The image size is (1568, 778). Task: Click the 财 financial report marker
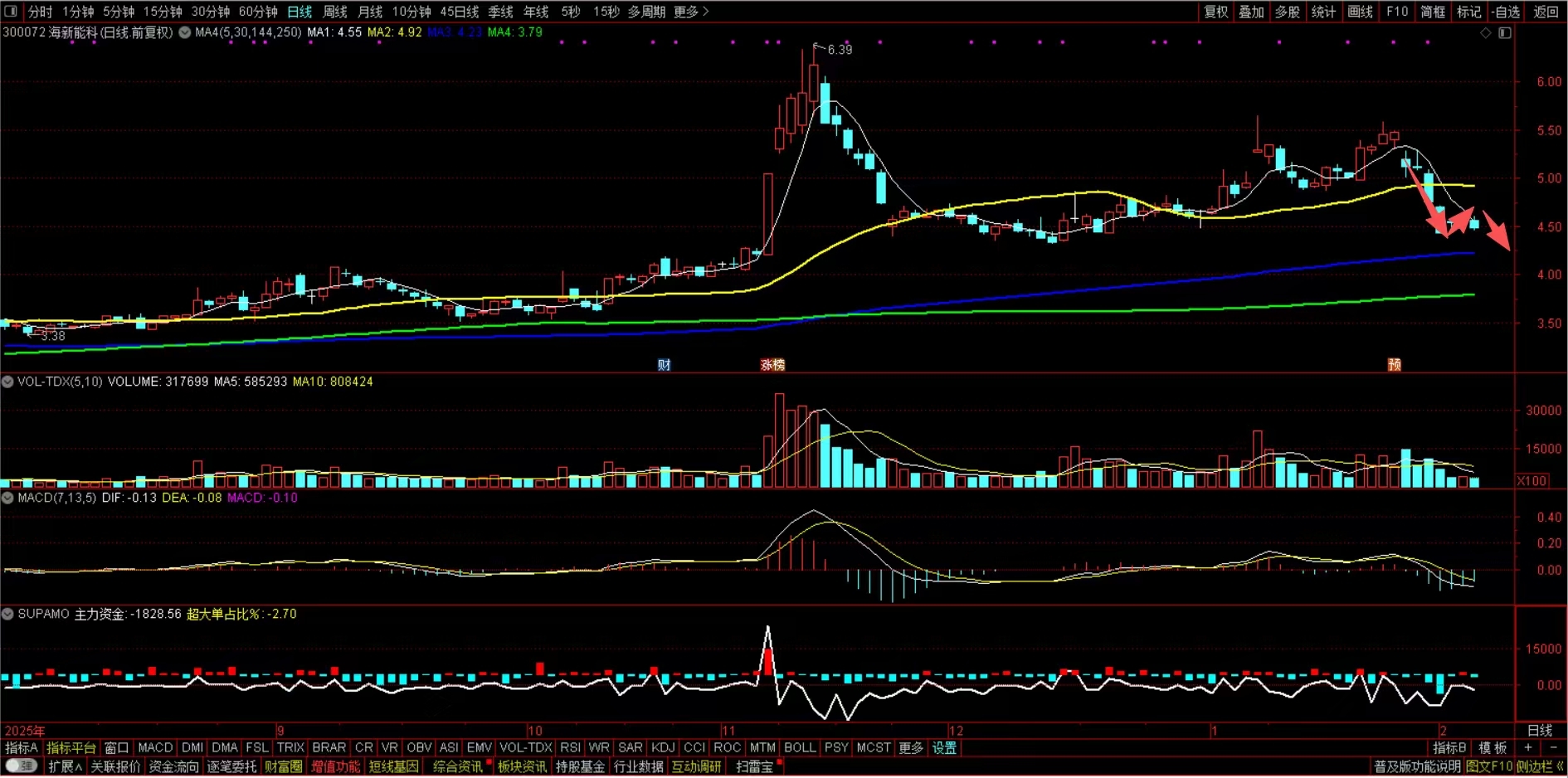tap(664, 365)
